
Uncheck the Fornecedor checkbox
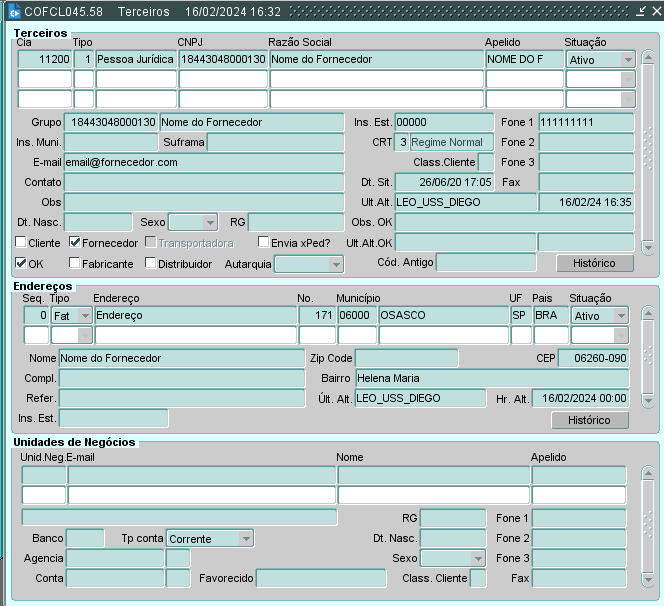point(75,242)
